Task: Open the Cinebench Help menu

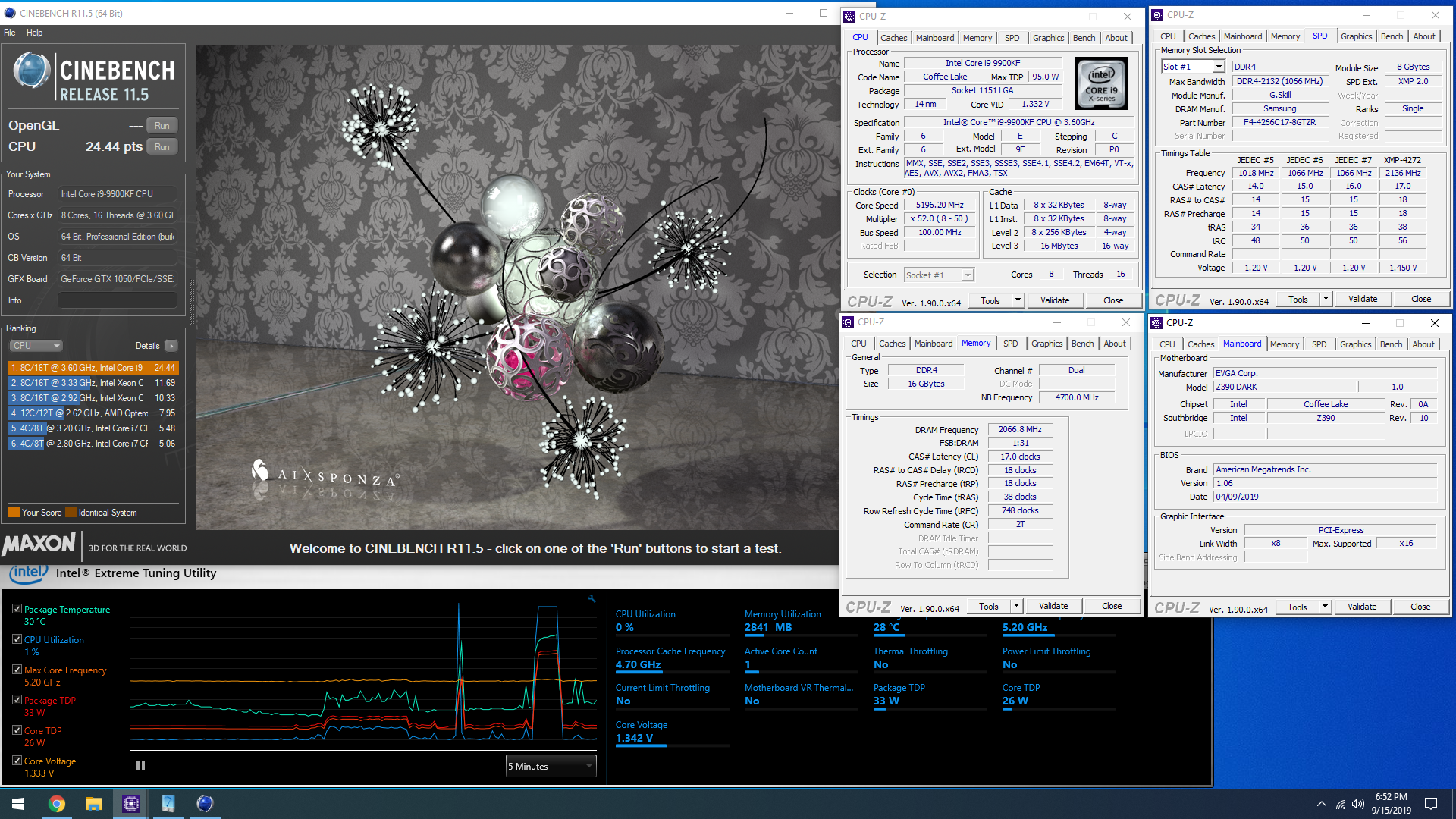Action: (x=34, y=33)
